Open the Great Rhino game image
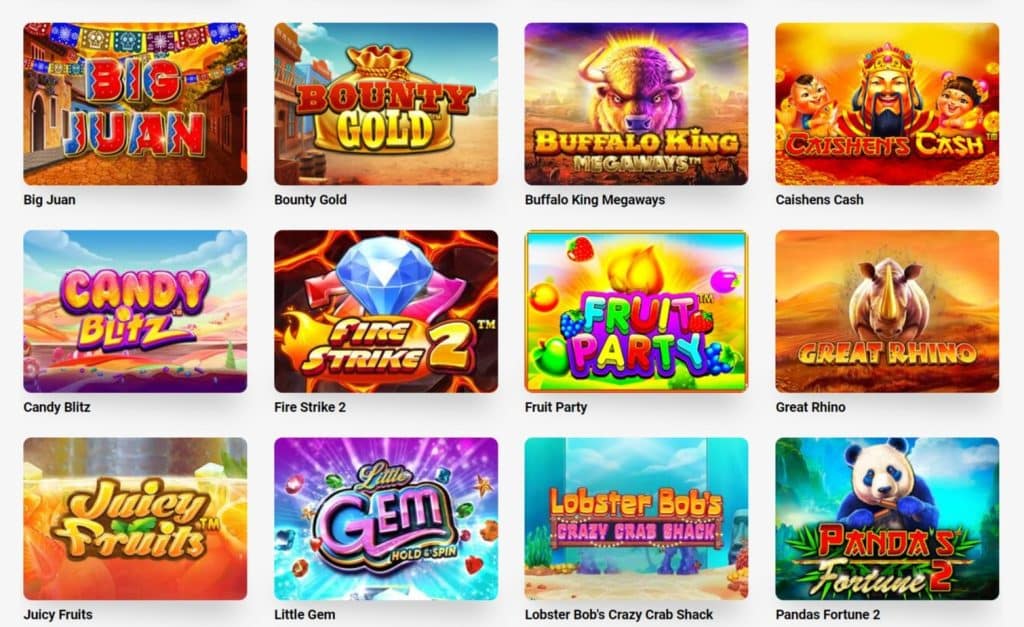 pos(888,312)
